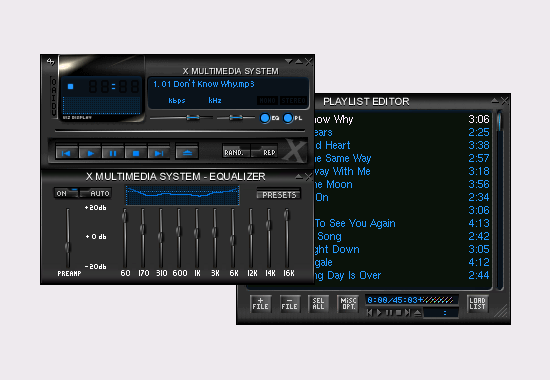
Task: Toggle equalizer AUTO mode
Action: [95, 193]
